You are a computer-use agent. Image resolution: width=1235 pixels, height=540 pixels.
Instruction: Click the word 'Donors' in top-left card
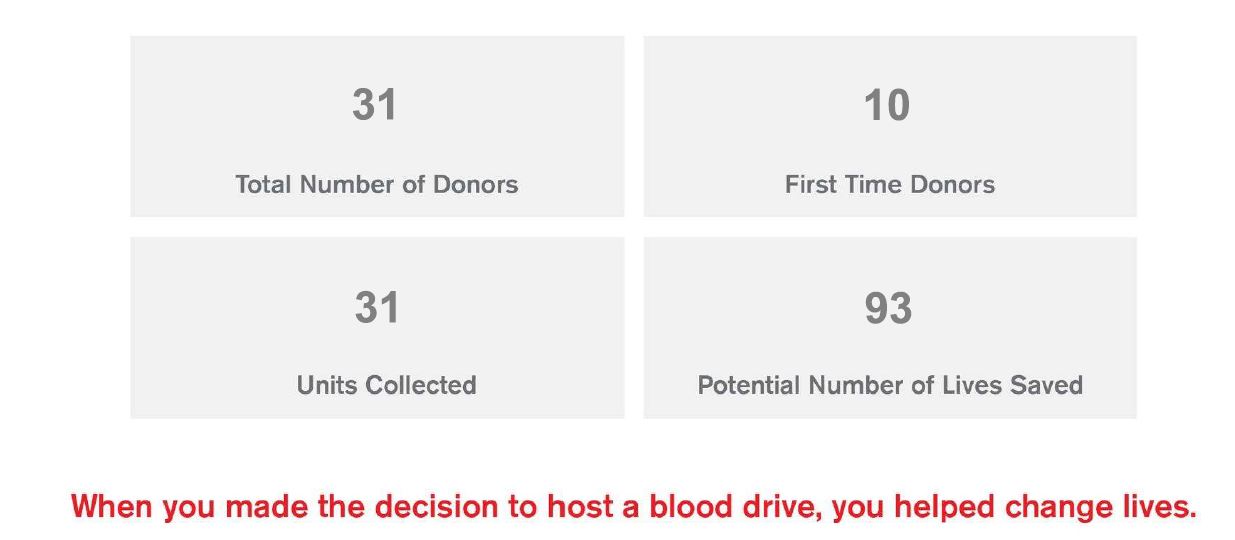pyautogui.click(x=475, y=184)
